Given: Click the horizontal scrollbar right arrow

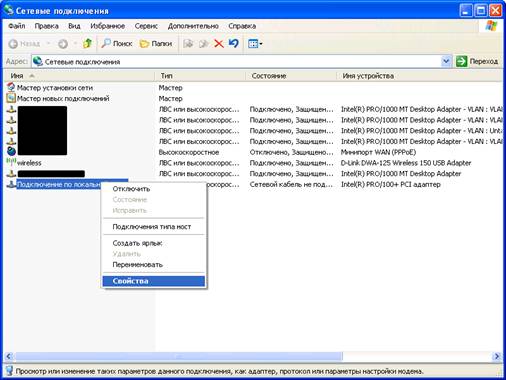Looking at the screenshot, I should coord(497,356).
